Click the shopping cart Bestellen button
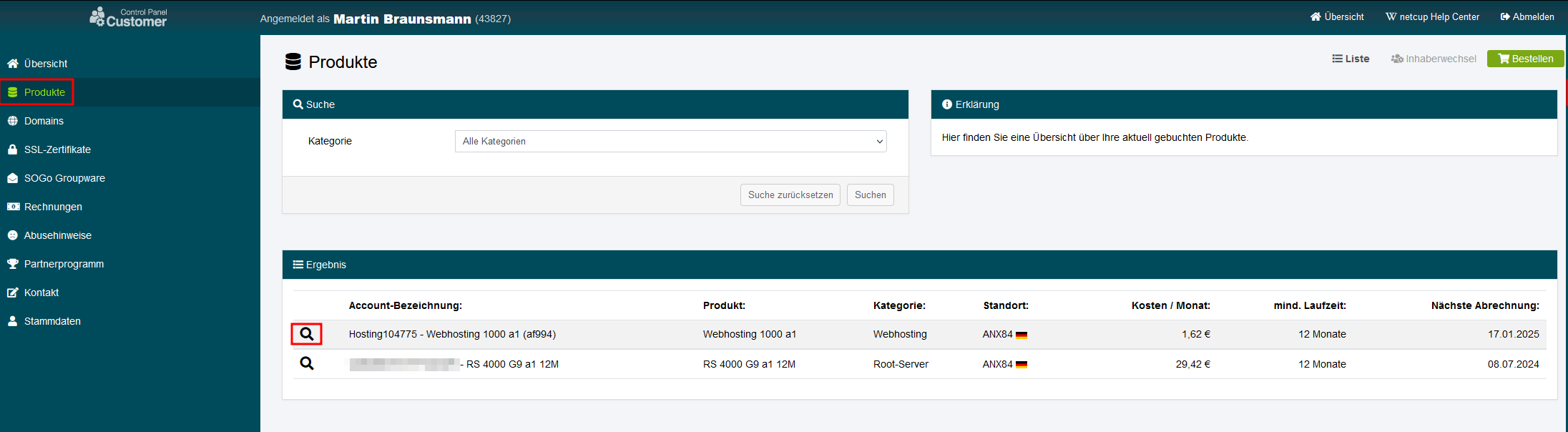 point(1525,59)
